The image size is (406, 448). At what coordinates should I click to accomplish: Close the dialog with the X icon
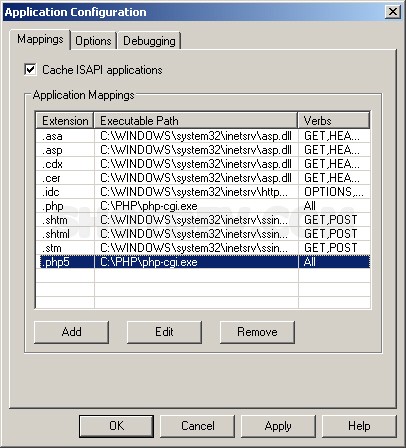click(x=393, y=12)
